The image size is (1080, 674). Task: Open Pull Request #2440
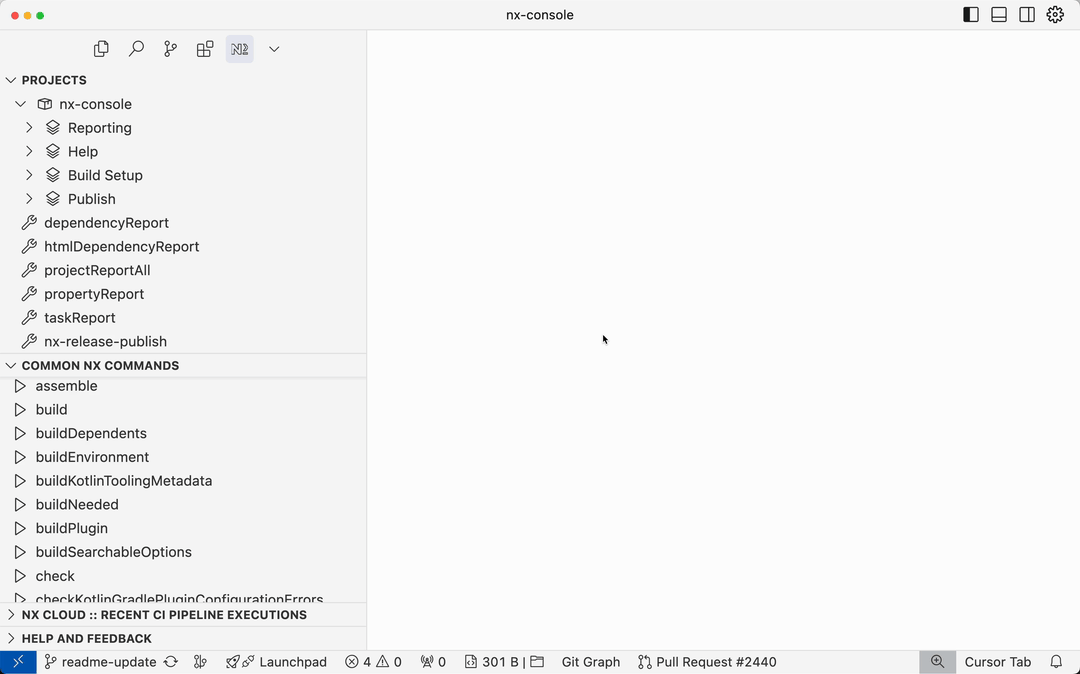707,662
